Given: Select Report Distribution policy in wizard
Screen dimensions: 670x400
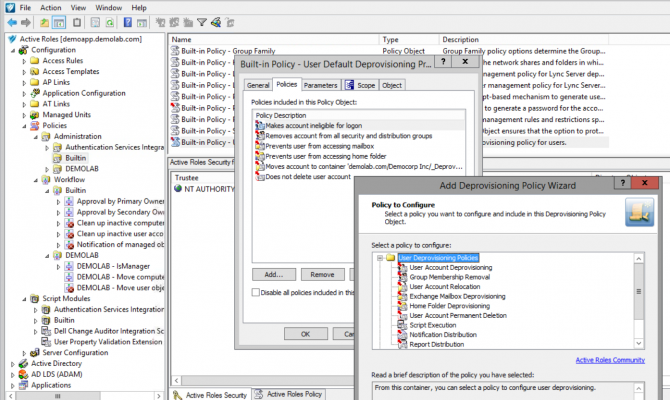Looking at the screenshot, I should (x=437, y=344).
